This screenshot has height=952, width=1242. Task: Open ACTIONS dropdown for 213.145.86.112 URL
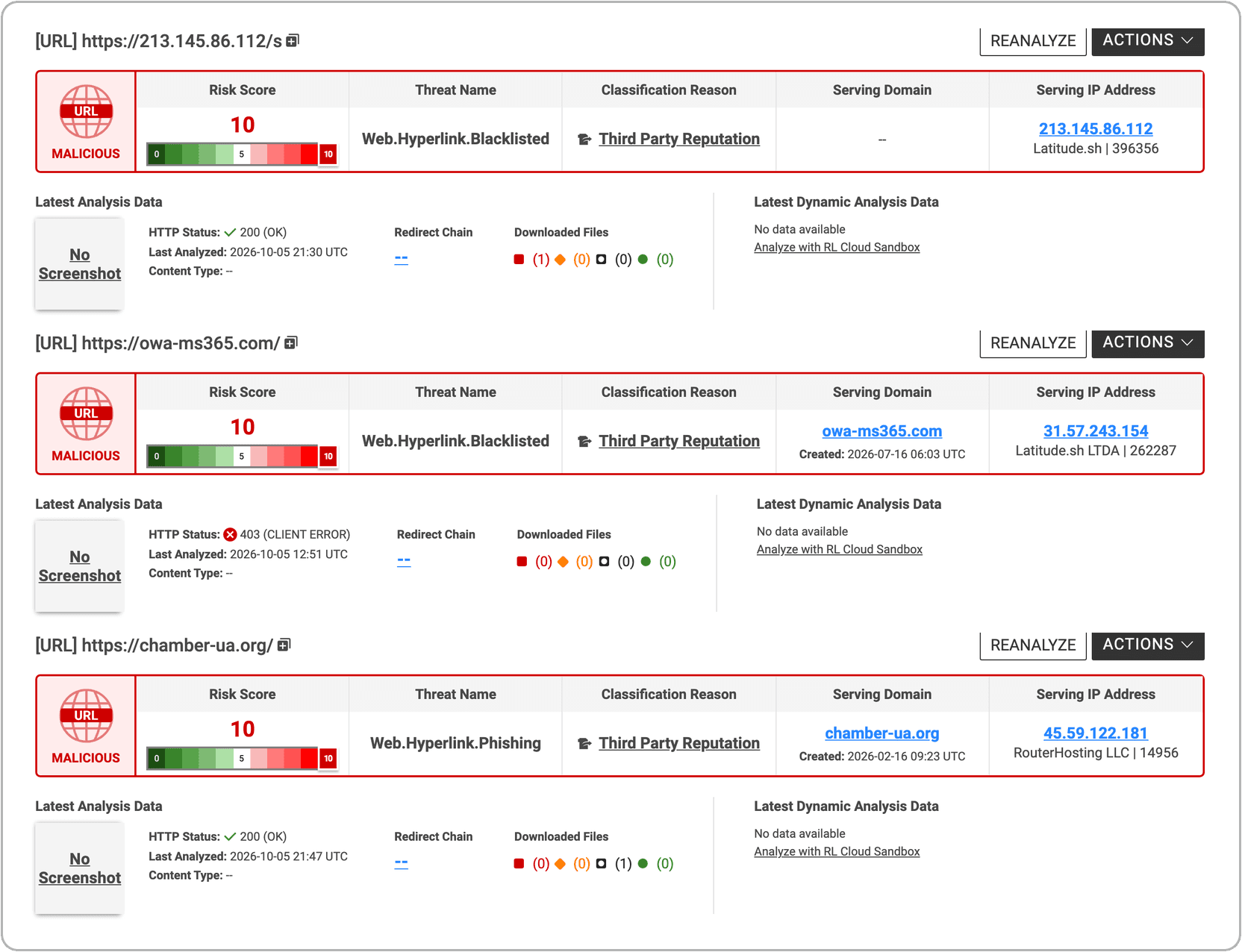coord(1148,41)
